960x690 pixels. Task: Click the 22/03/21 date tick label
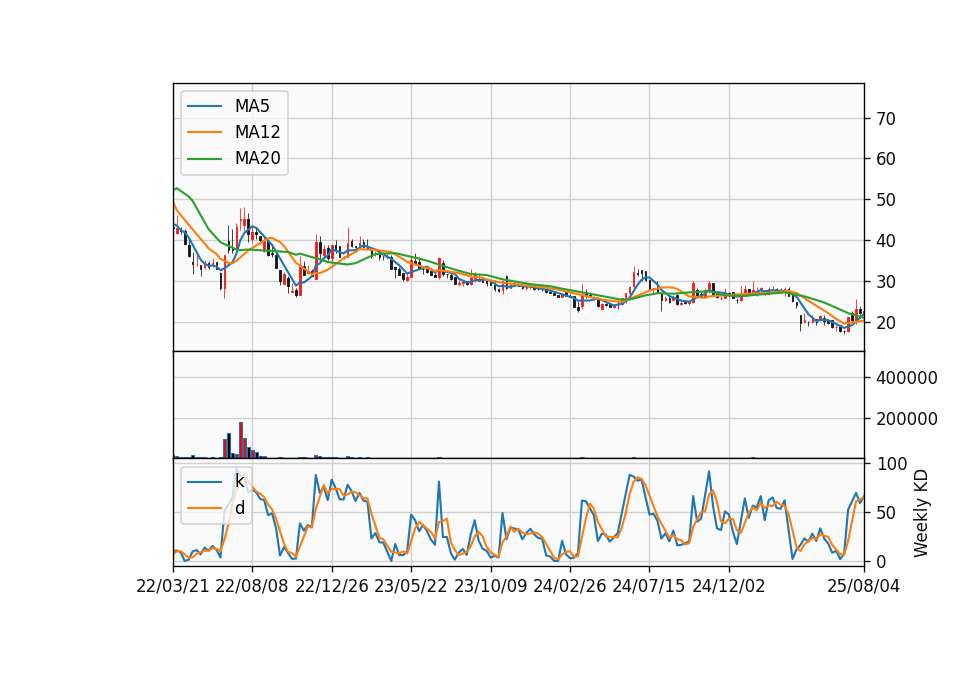coord(173,587)
